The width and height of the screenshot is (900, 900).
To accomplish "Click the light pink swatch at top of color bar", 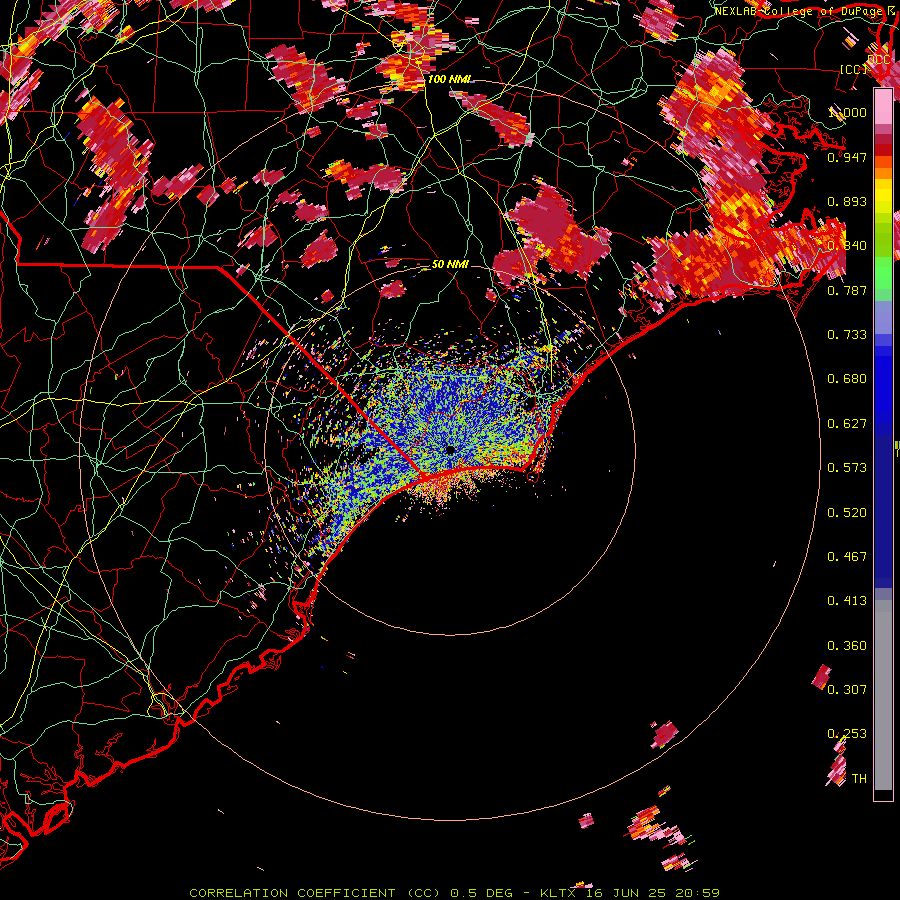I will tap(883, 106).
